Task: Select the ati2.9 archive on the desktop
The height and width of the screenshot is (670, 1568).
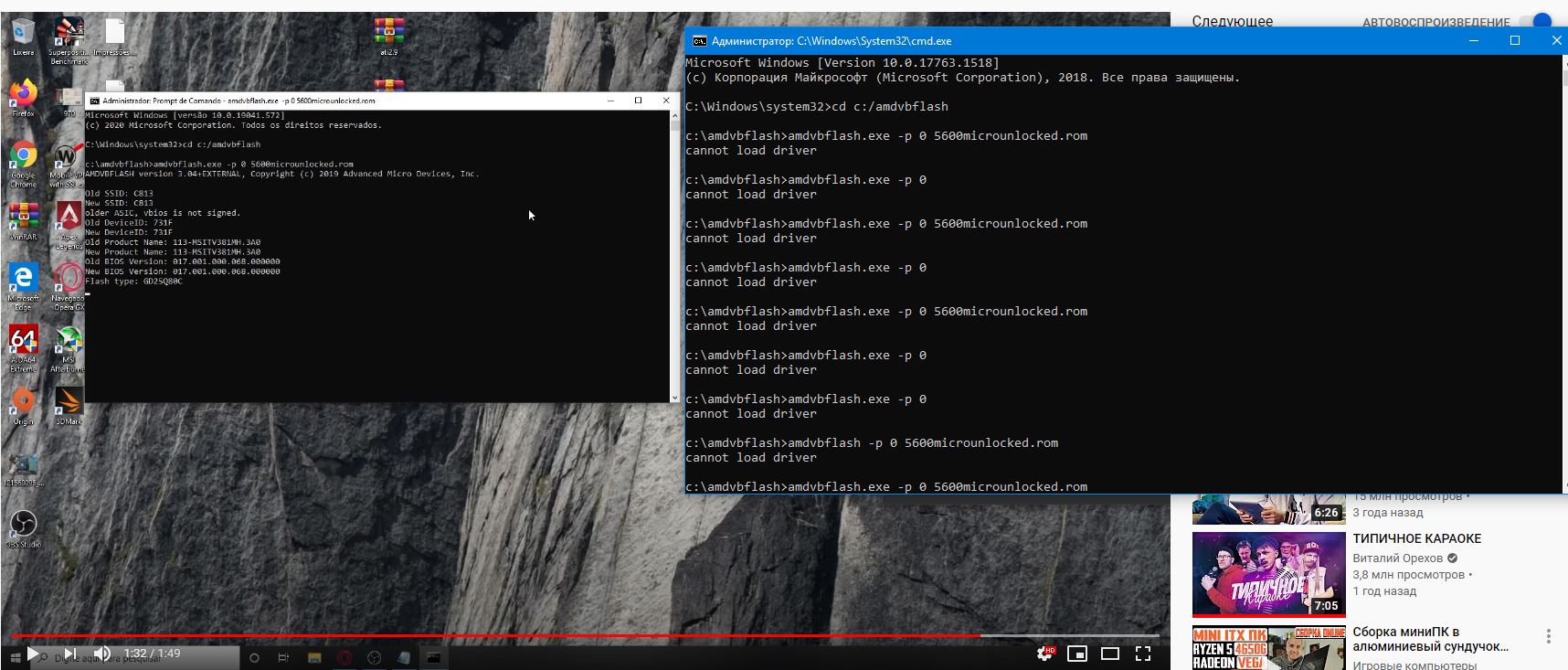Action: tap(389, 37)
